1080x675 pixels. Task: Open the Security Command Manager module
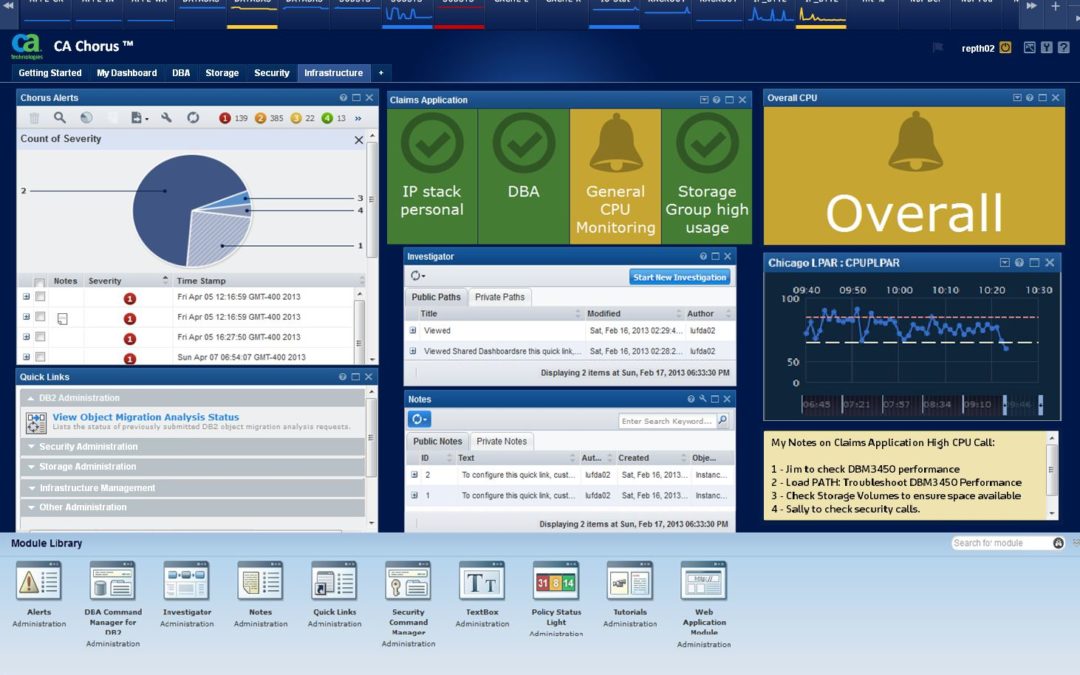coord(408,581)
